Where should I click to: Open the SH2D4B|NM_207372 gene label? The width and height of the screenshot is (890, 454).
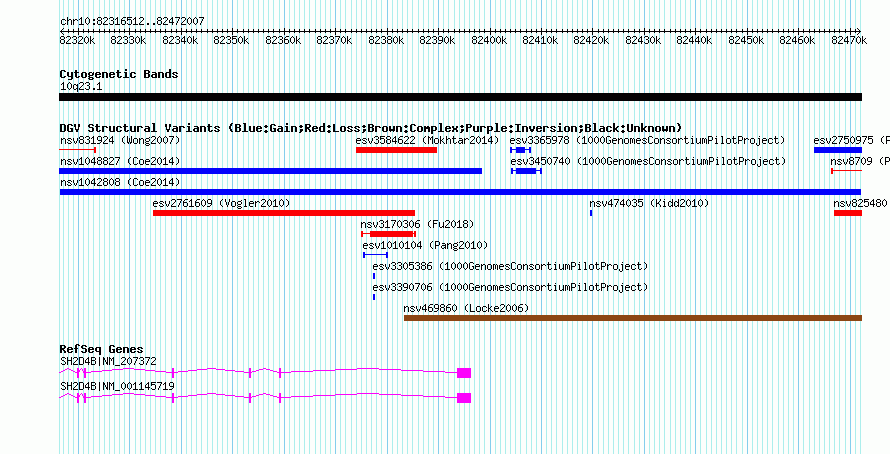pos(108,361)
